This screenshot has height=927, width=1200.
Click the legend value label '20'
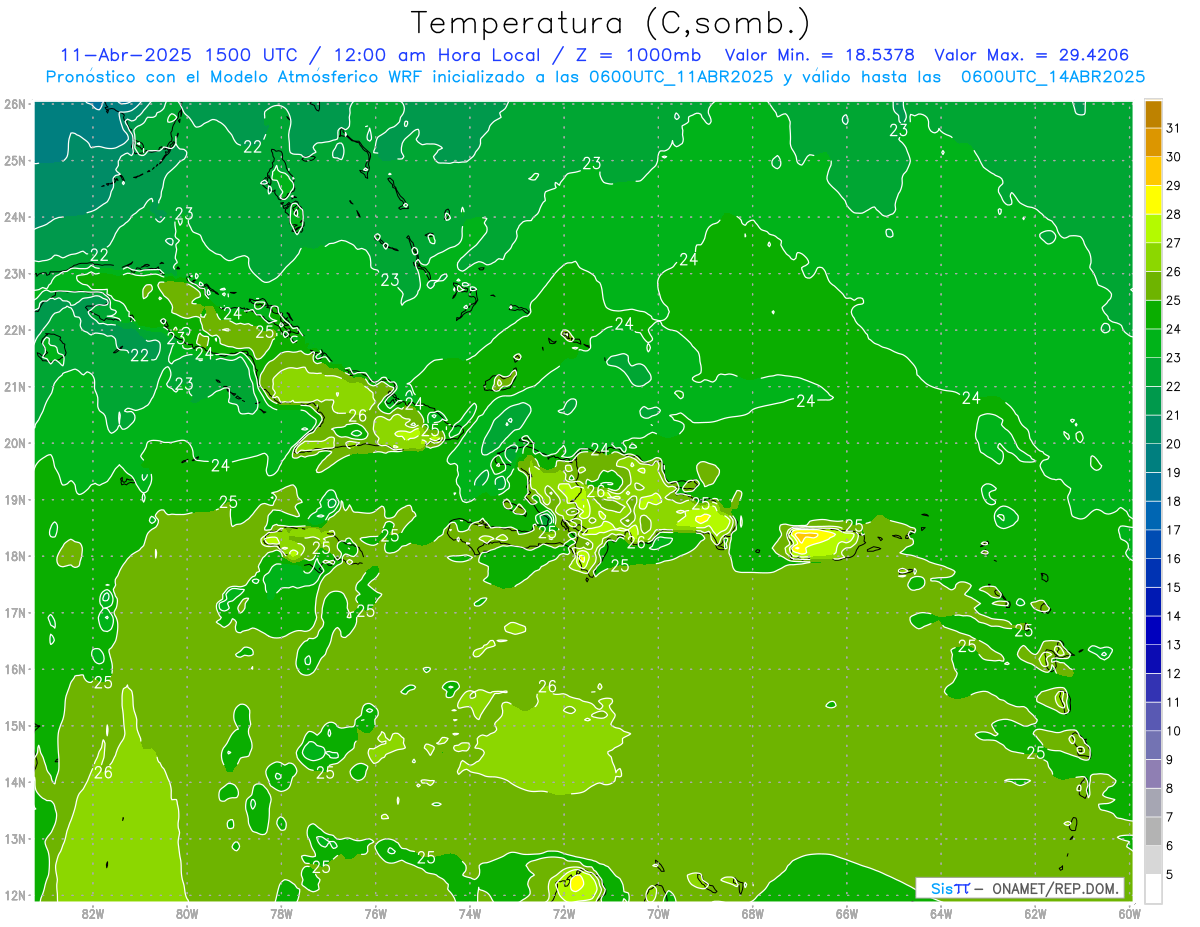tap(1173, 444)
